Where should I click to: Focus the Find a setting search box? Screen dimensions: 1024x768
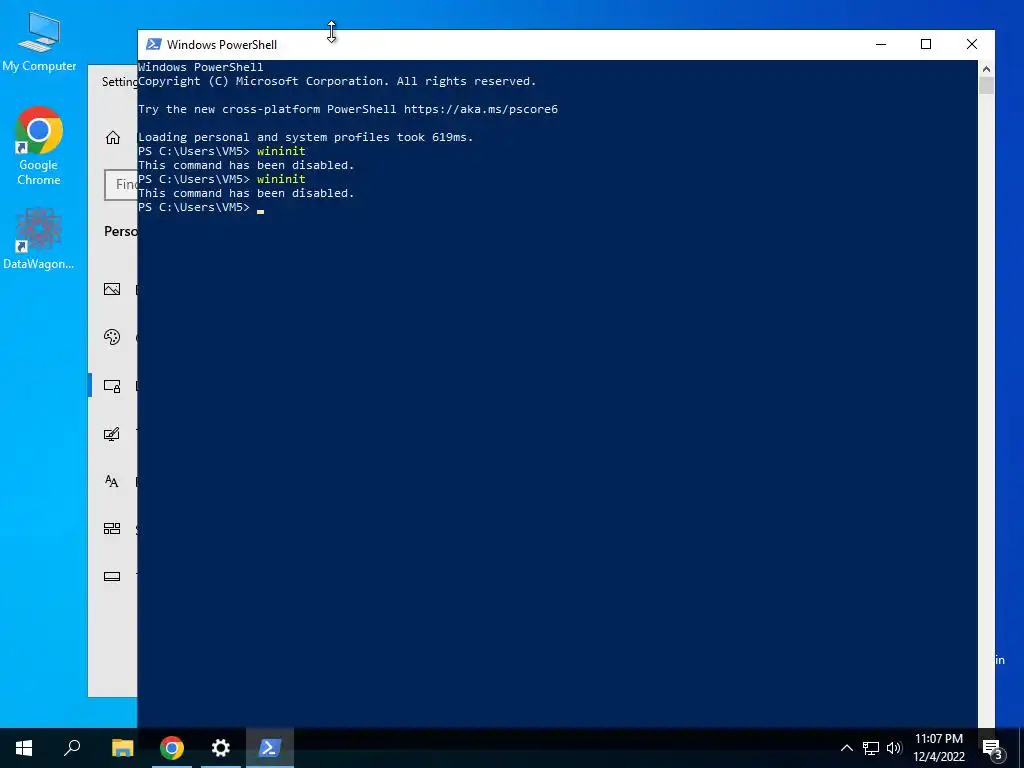click(121, 185)
